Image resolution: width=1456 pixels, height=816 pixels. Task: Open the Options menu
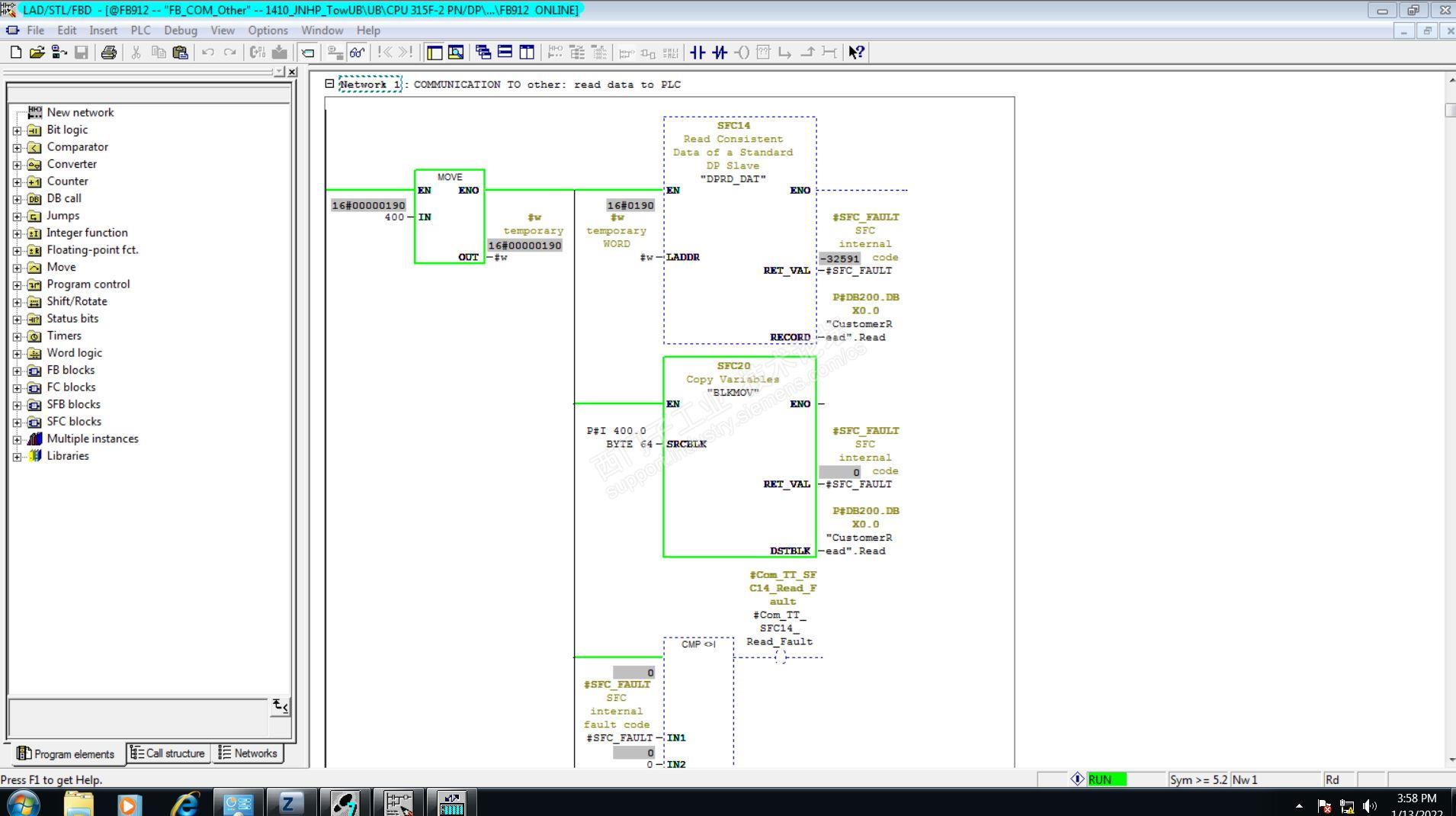tap(268, 31)
